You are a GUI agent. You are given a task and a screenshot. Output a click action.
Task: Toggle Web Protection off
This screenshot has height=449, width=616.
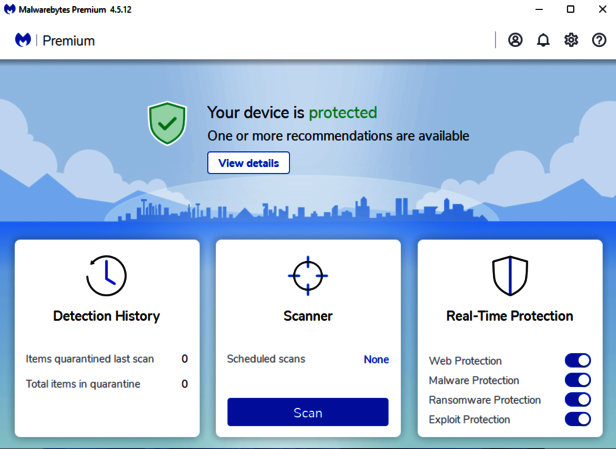577,361
